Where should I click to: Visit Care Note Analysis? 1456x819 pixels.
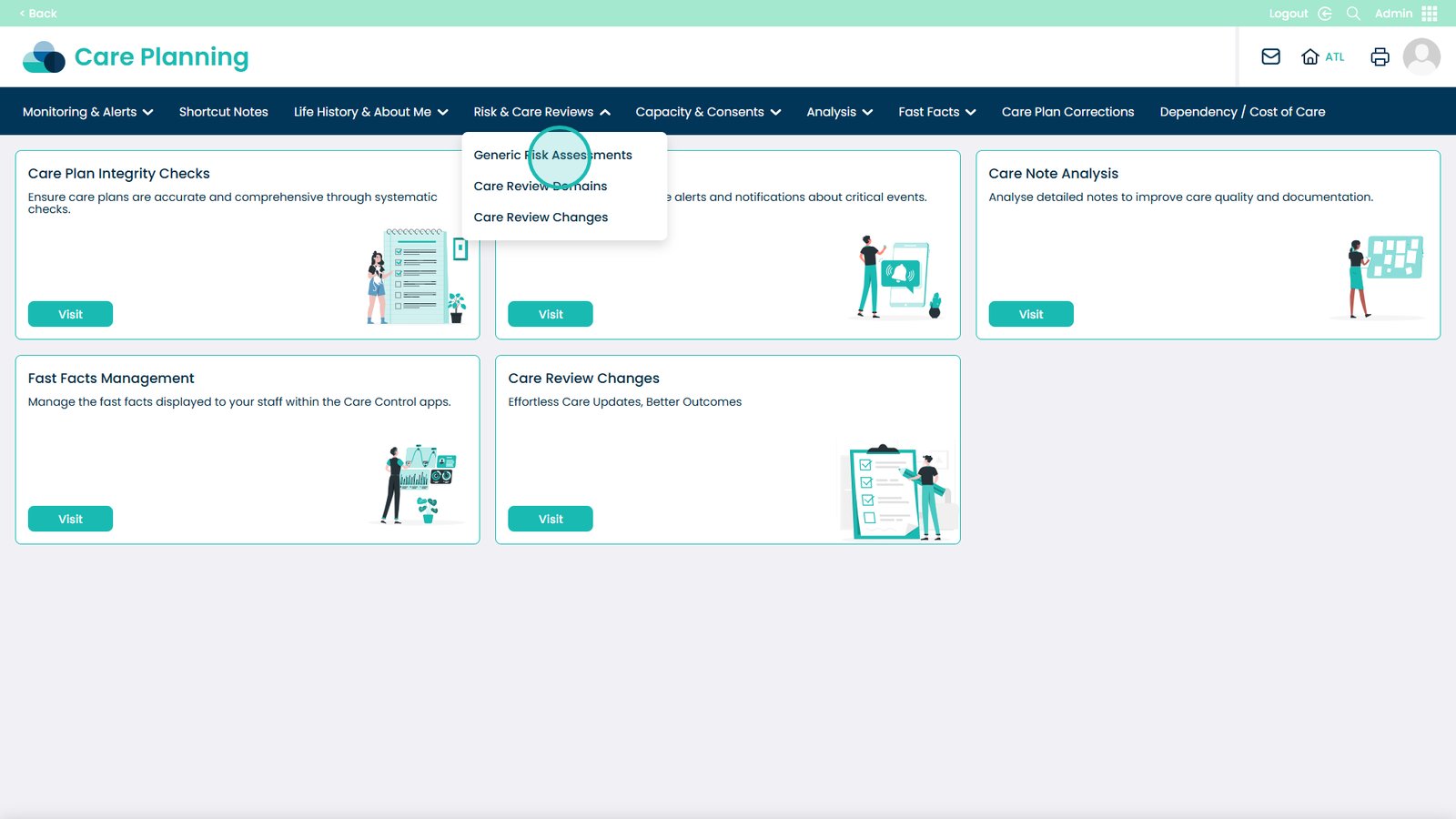click(1031, 314)
